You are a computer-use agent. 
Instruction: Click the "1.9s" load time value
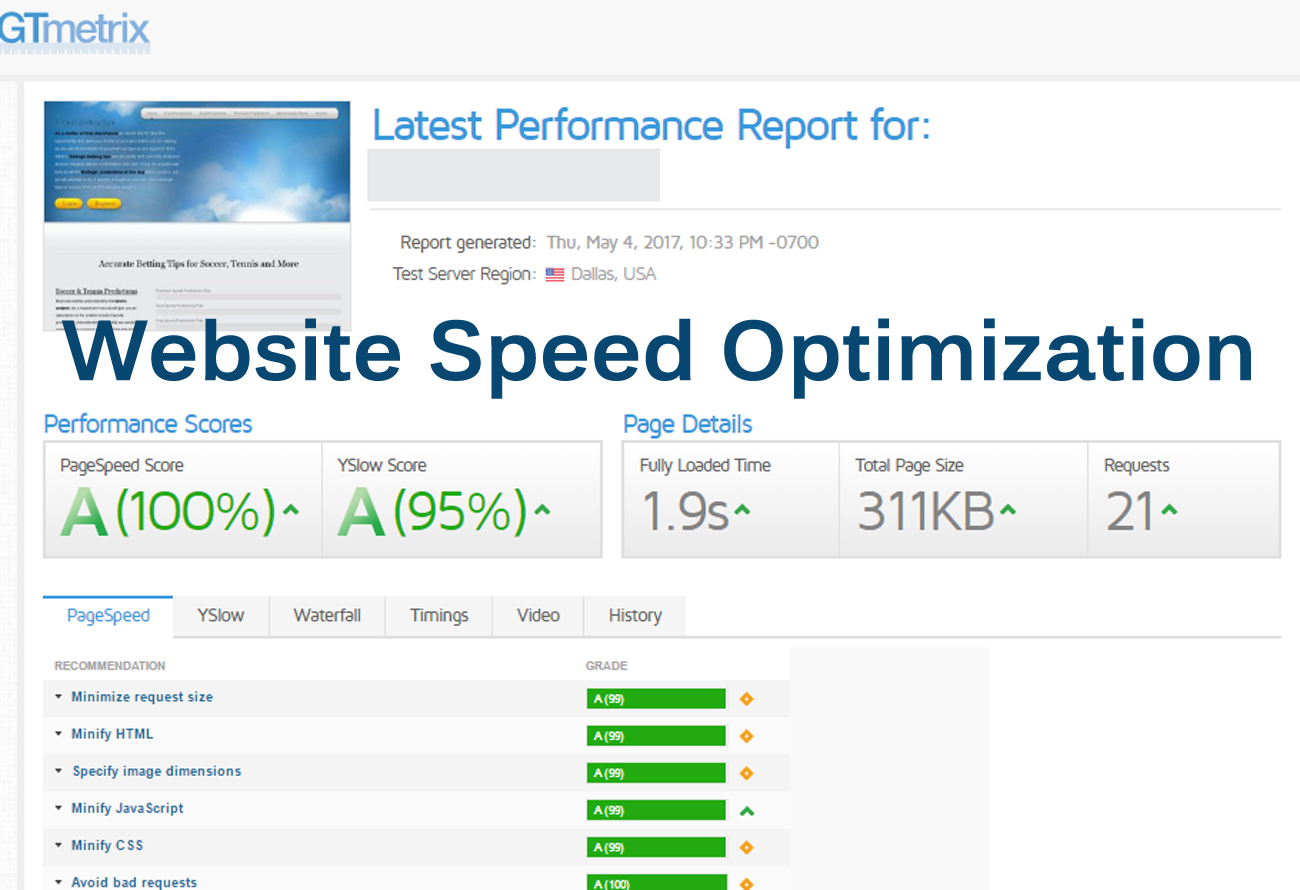pyautogui.click(x=684, y=511)
